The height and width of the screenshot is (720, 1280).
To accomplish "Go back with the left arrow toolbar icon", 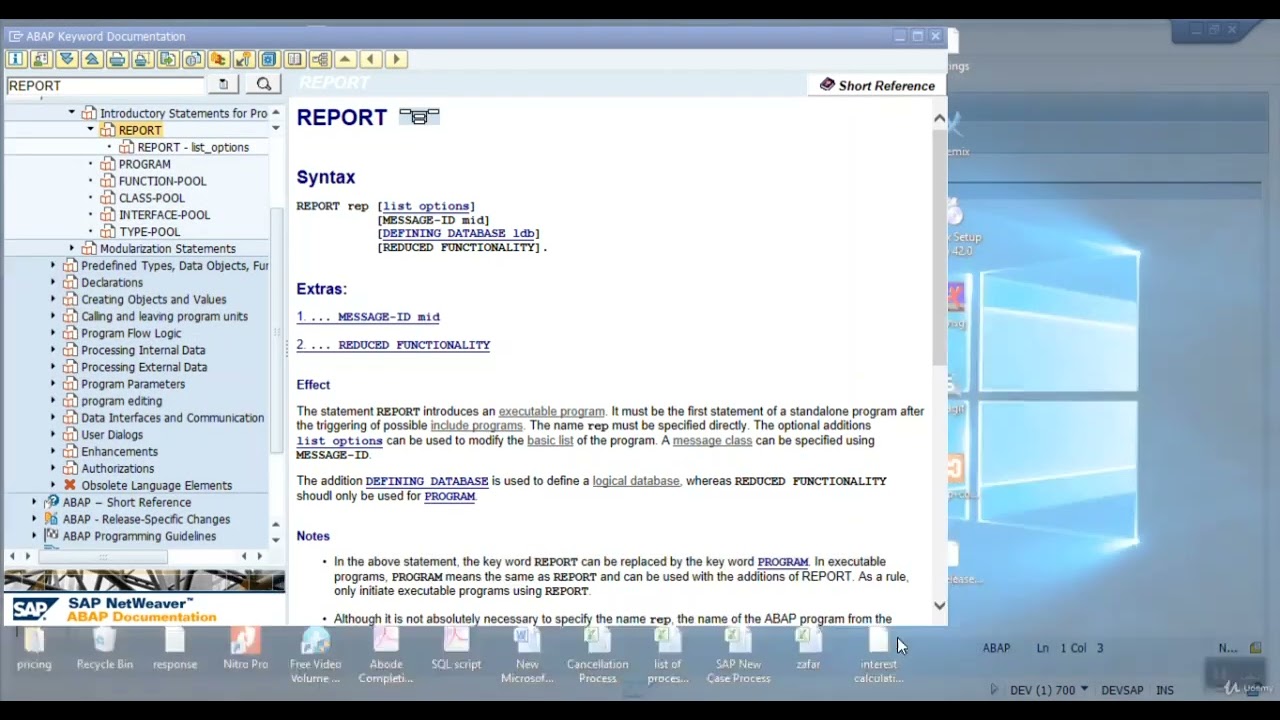I will tap(370, 60).
